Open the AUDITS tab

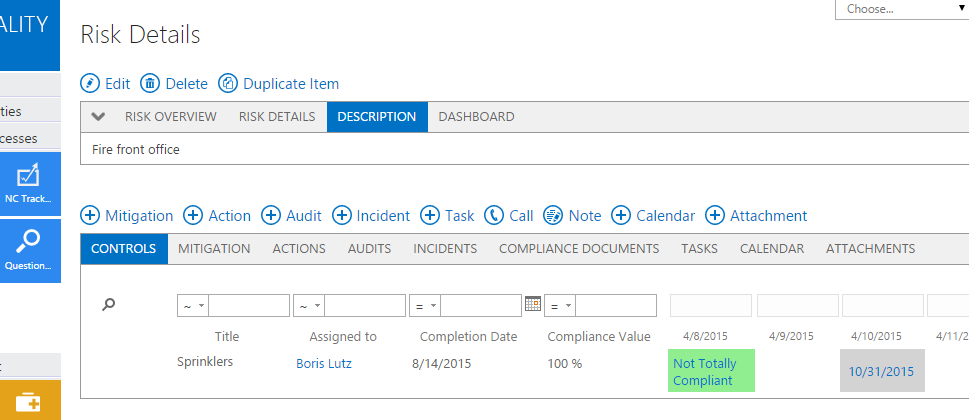coord(370,249)
